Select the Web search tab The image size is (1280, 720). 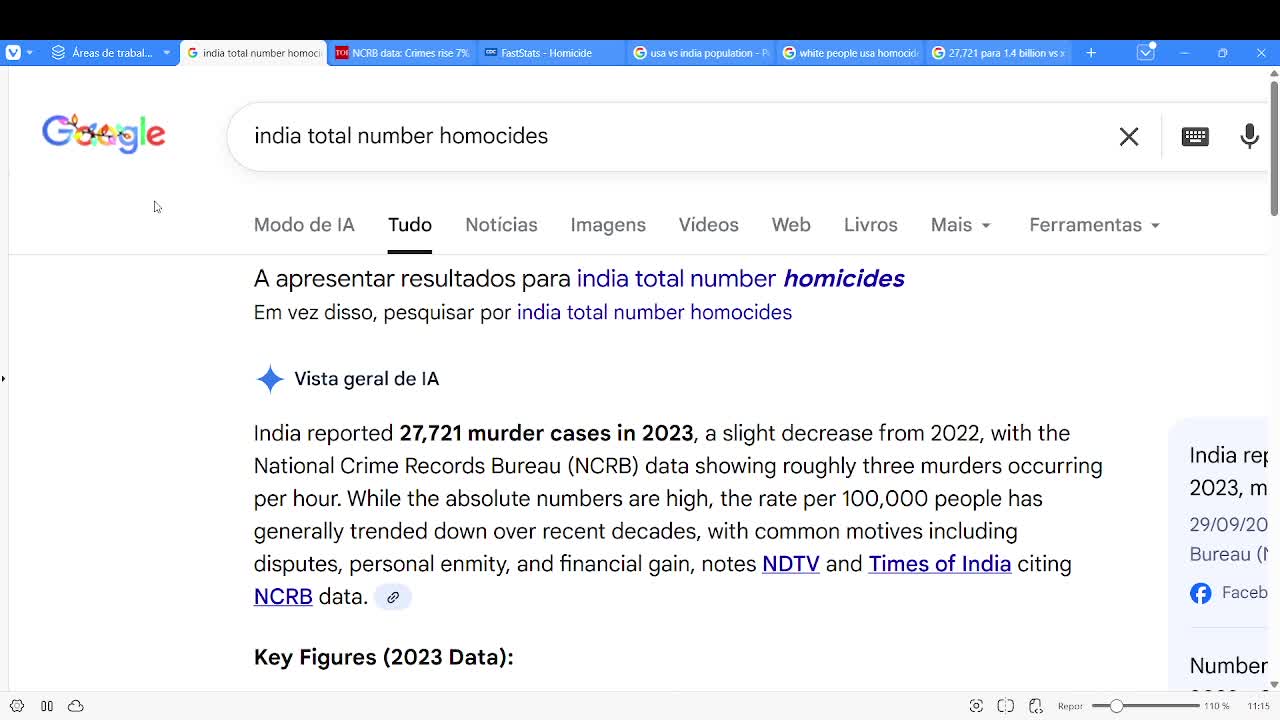pos(791,225)
